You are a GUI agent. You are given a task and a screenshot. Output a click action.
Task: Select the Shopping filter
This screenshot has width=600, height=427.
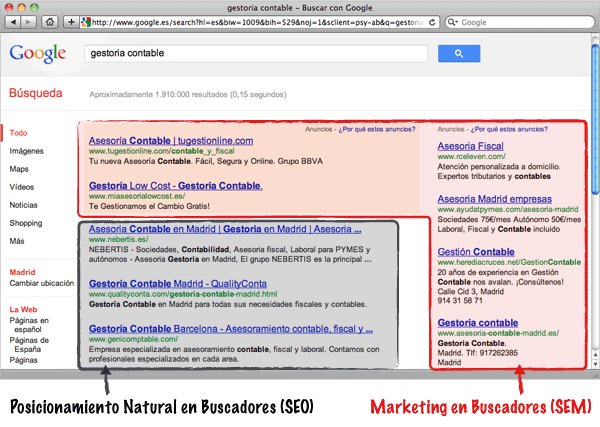pos(26,223)
